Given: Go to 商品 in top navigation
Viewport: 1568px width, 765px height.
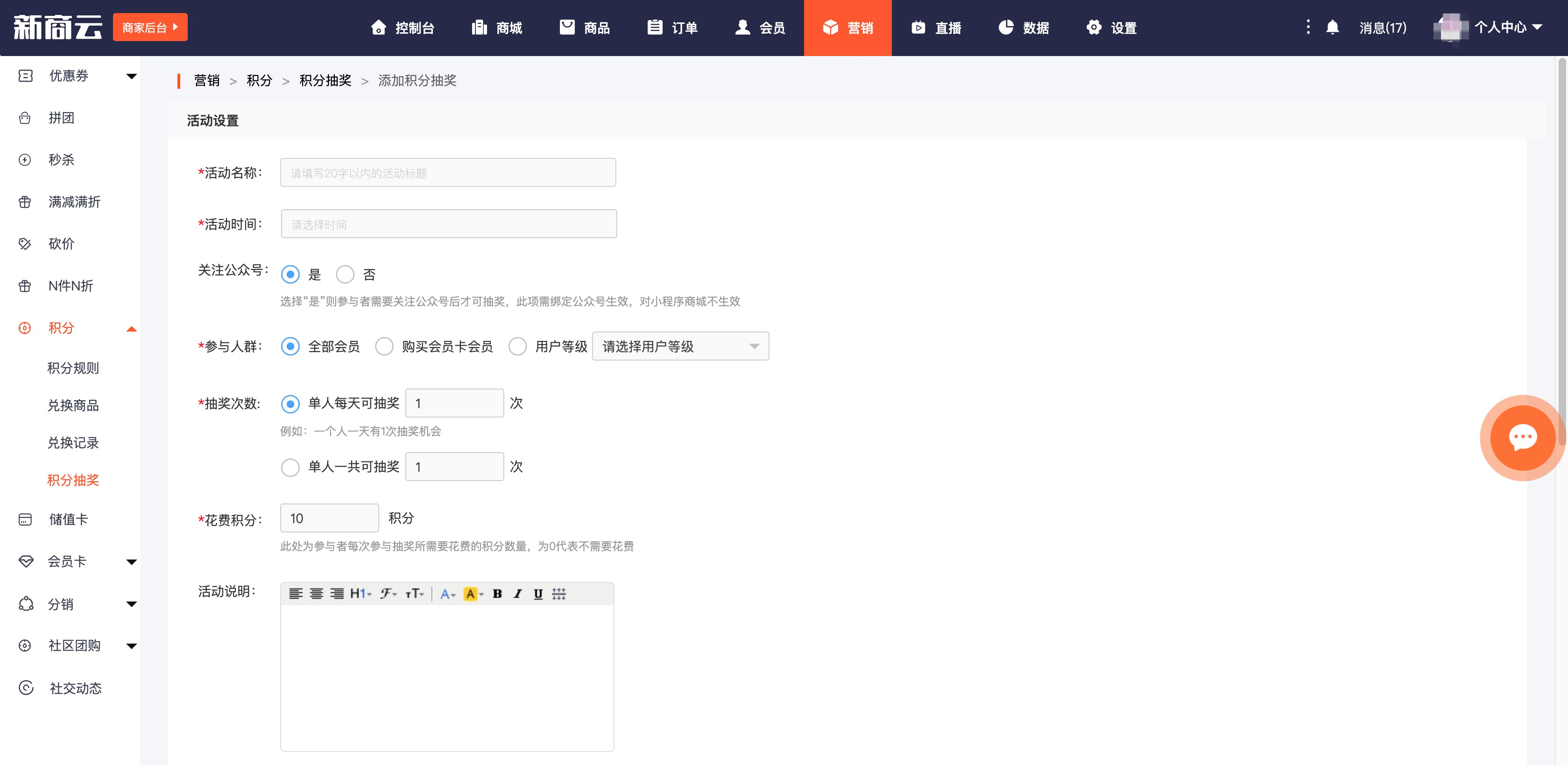Looking at the screenshot, I should point(584,28).
